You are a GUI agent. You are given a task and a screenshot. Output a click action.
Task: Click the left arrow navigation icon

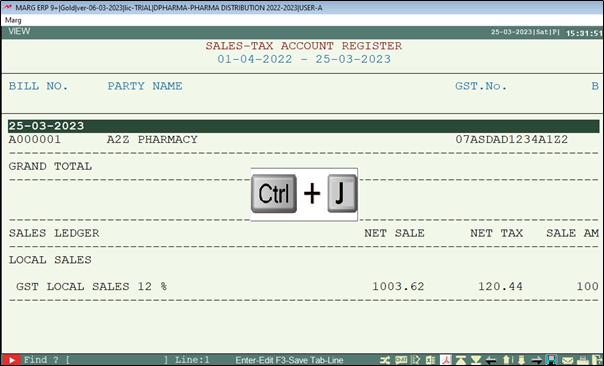[491, 361]
